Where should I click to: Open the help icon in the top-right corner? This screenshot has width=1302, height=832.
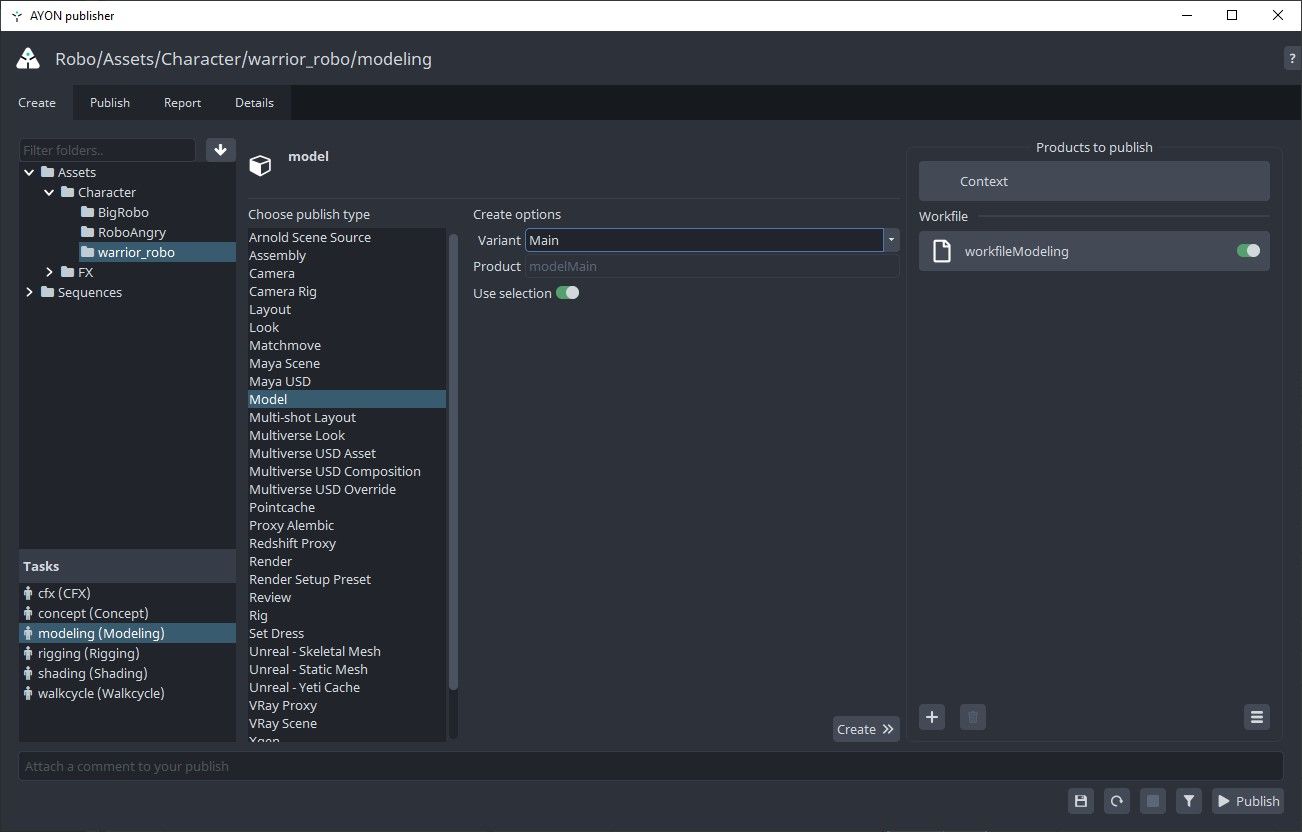pos(1291,57)
